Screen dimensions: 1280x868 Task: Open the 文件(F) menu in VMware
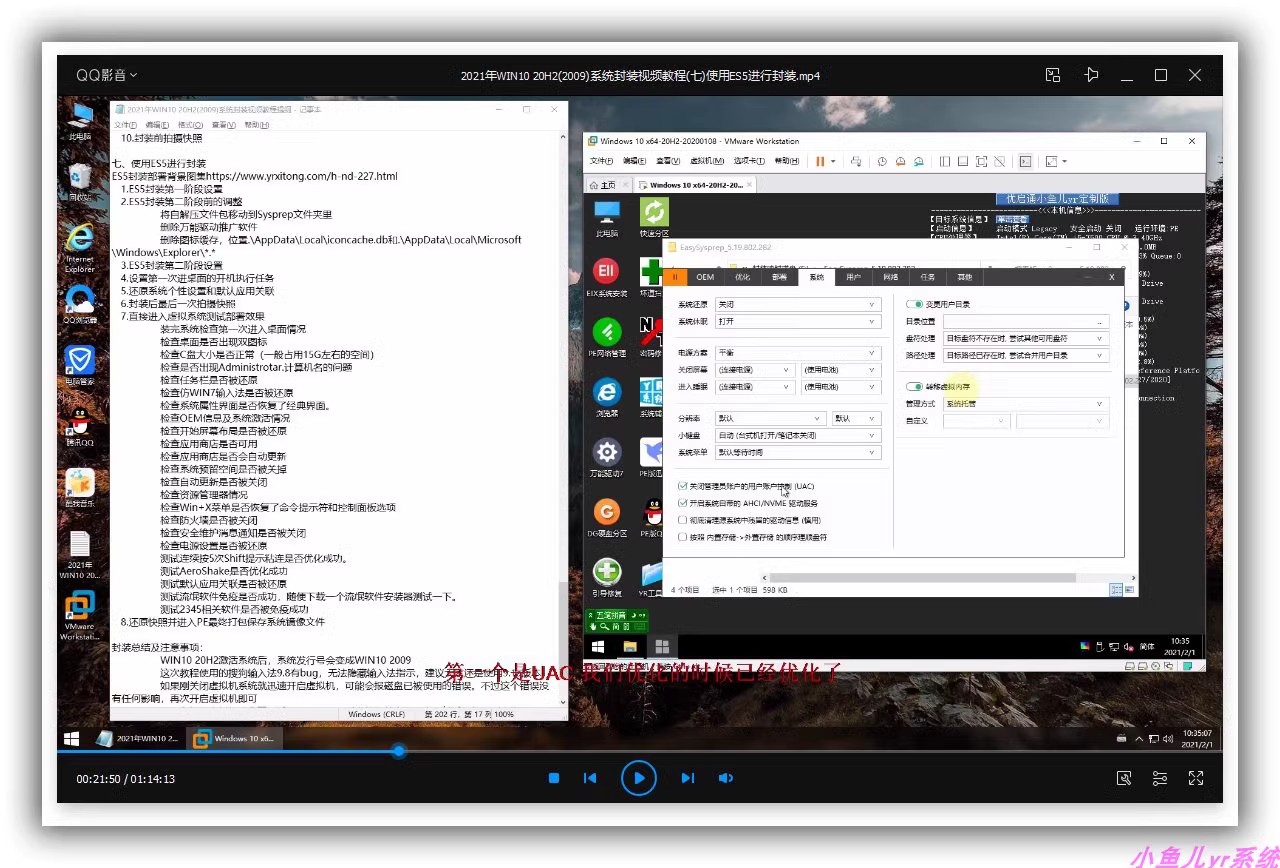click(601, 161)
